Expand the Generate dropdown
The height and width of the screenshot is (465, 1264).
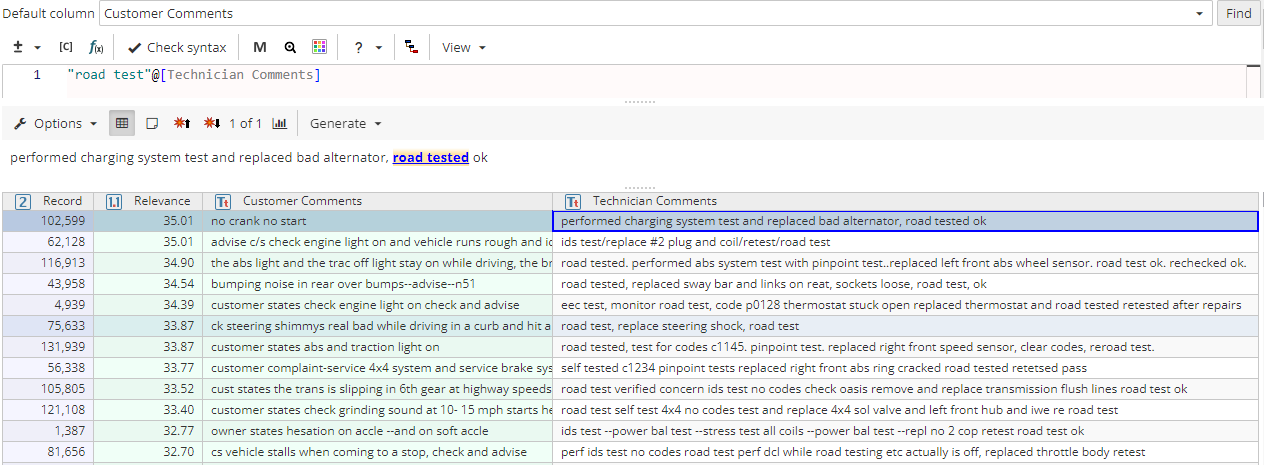coord(346,123)
